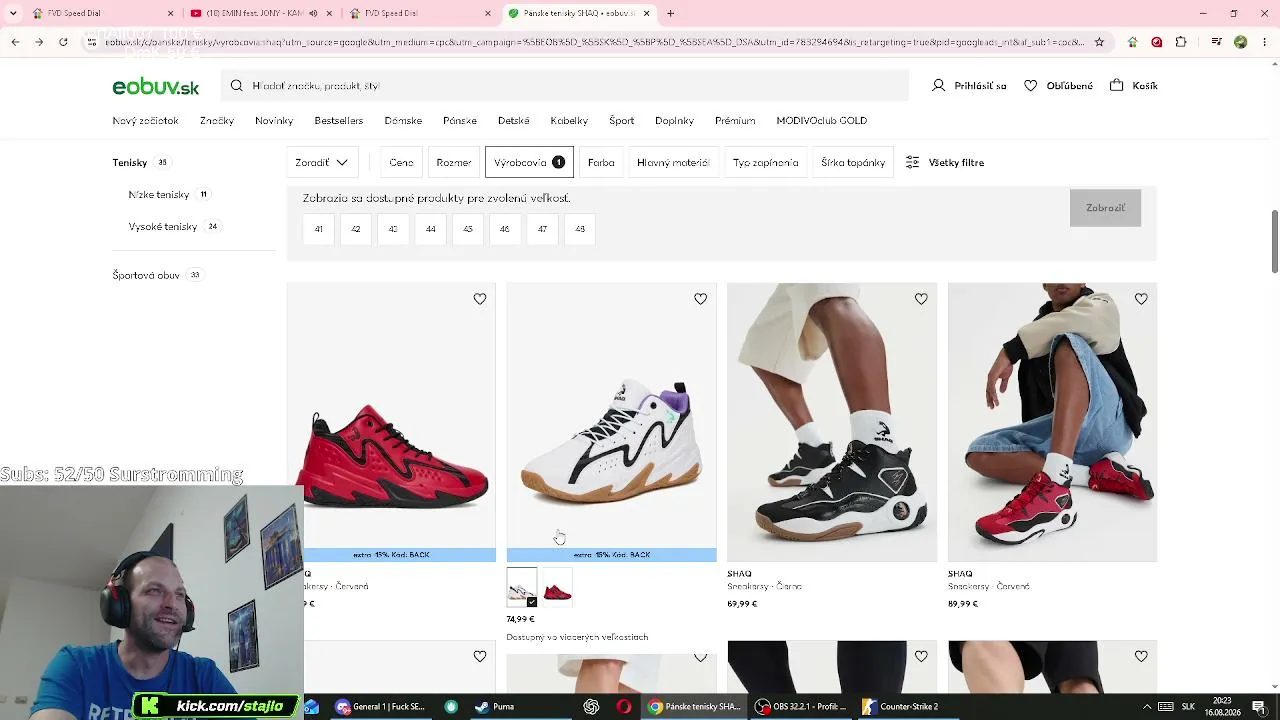Open the Šport menu

point(622,121)
